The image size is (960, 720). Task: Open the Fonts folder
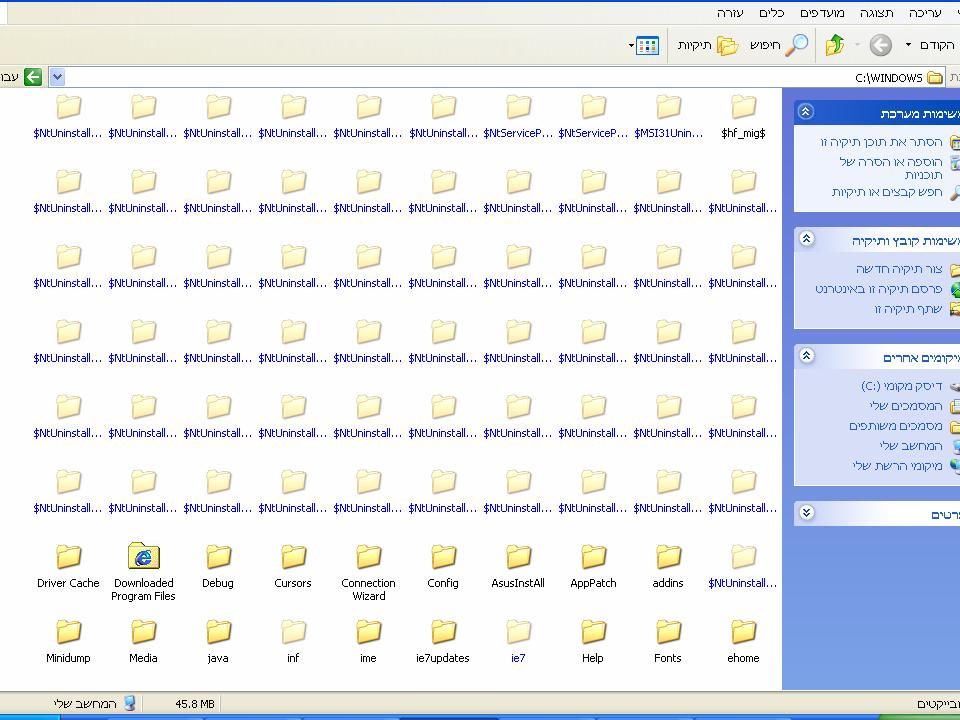pos(668,632)
